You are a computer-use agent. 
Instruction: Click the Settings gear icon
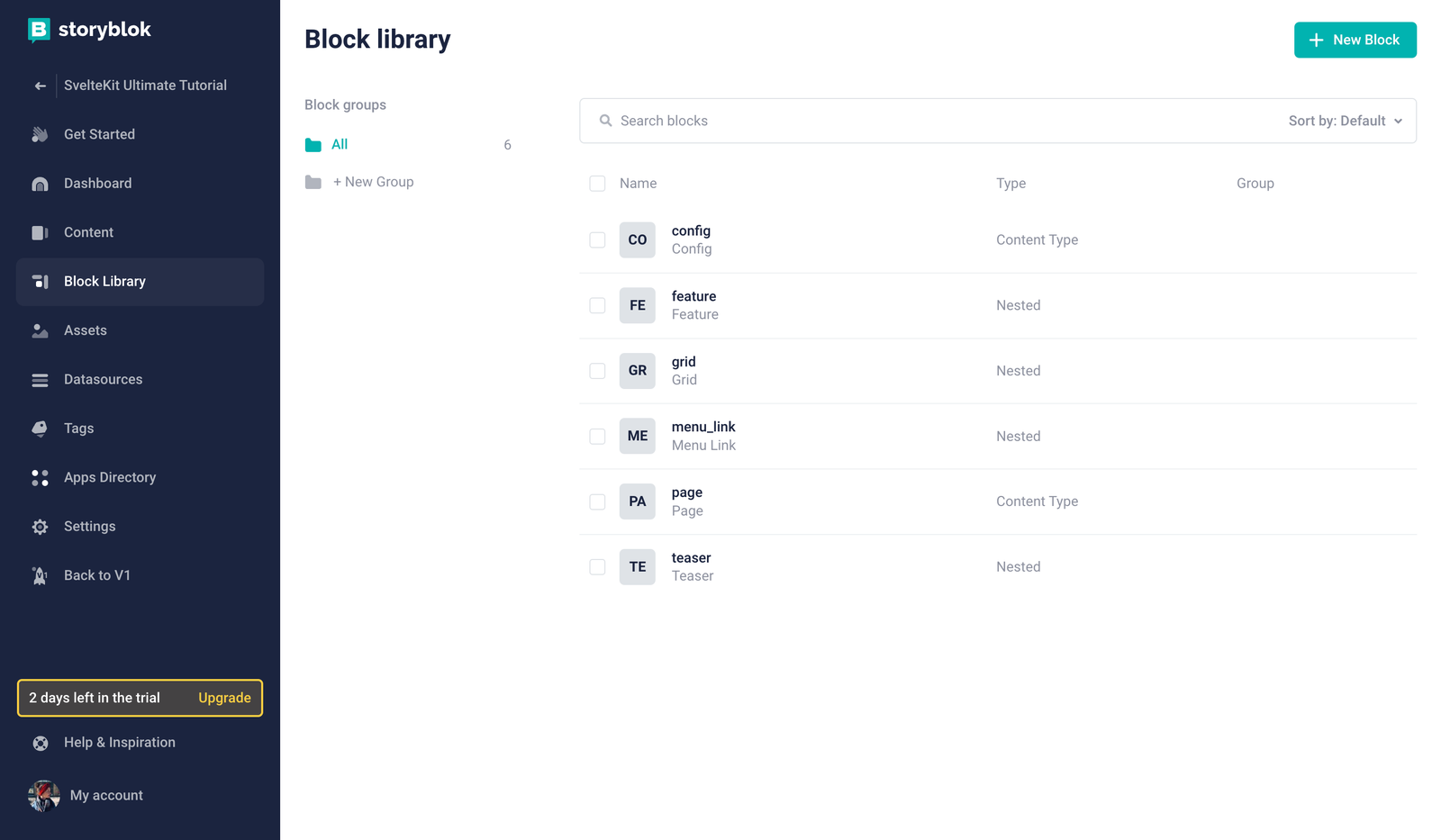[x=40, y=527]
